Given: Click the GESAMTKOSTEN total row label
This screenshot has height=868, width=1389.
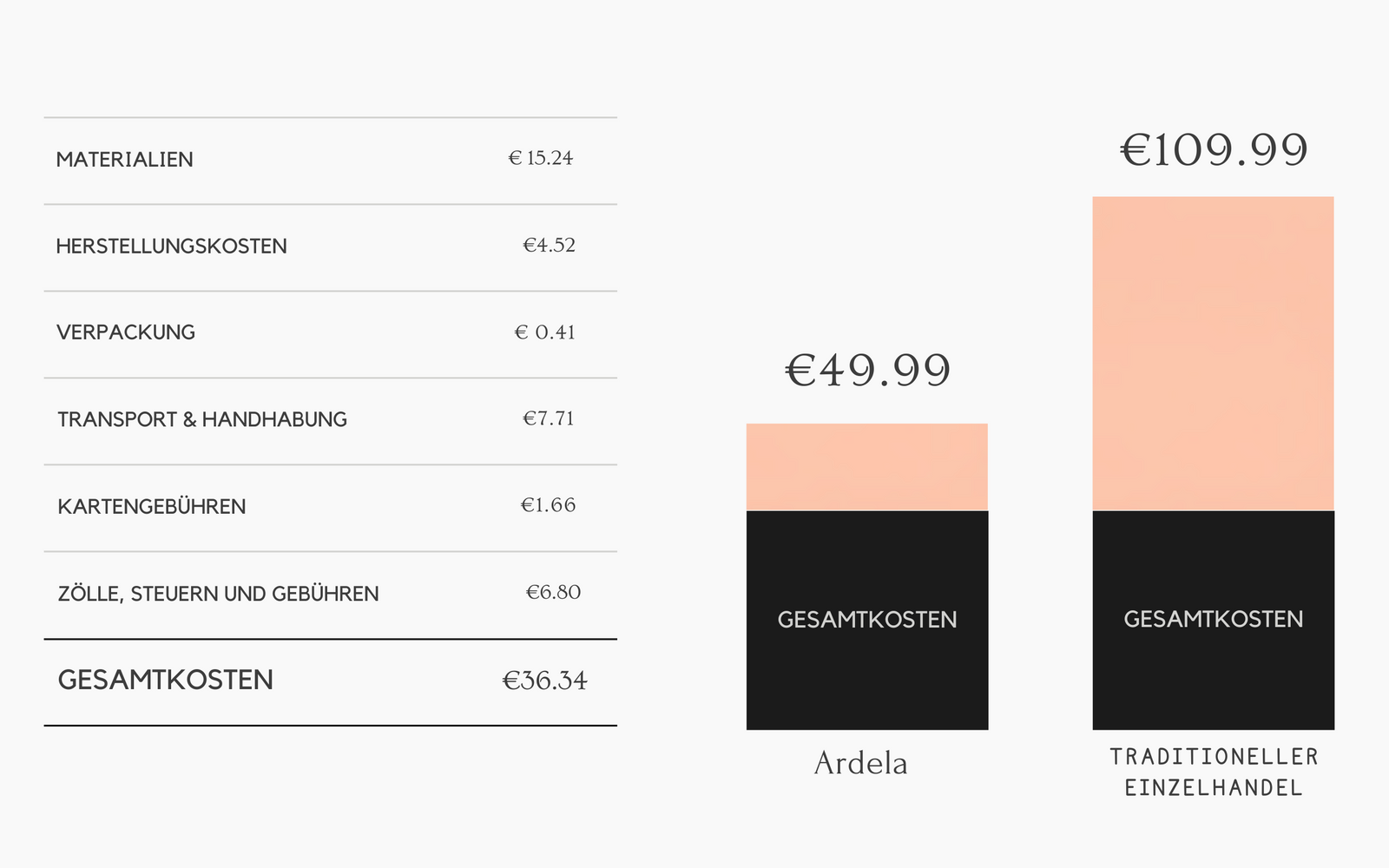Looking at the screenshot, I should 166,680.
